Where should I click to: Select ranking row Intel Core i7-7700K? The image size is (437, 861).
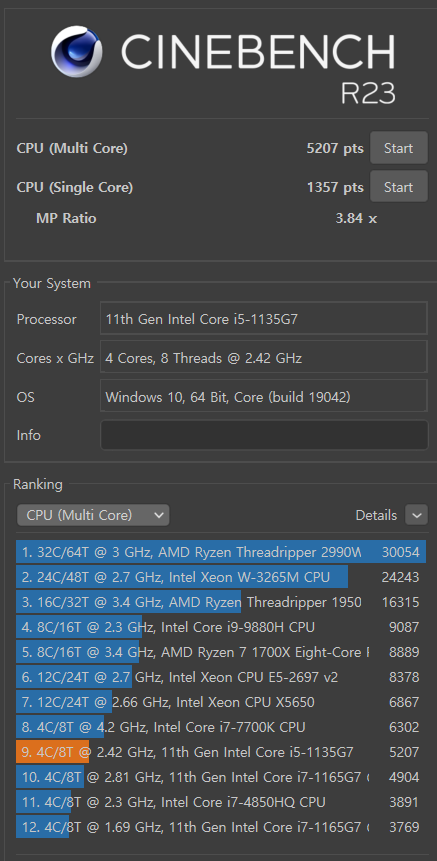click(221, 728)
